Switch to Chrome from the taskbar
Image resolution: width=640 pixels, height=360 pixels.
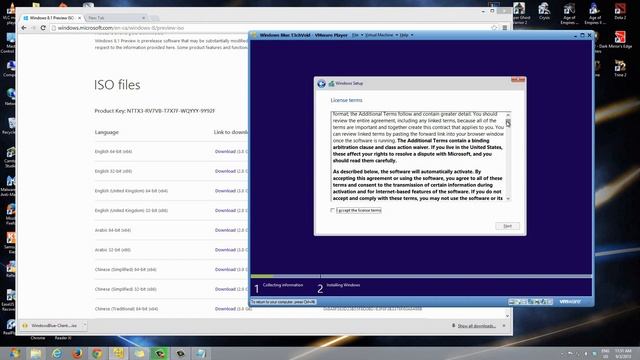pos(97,353)
